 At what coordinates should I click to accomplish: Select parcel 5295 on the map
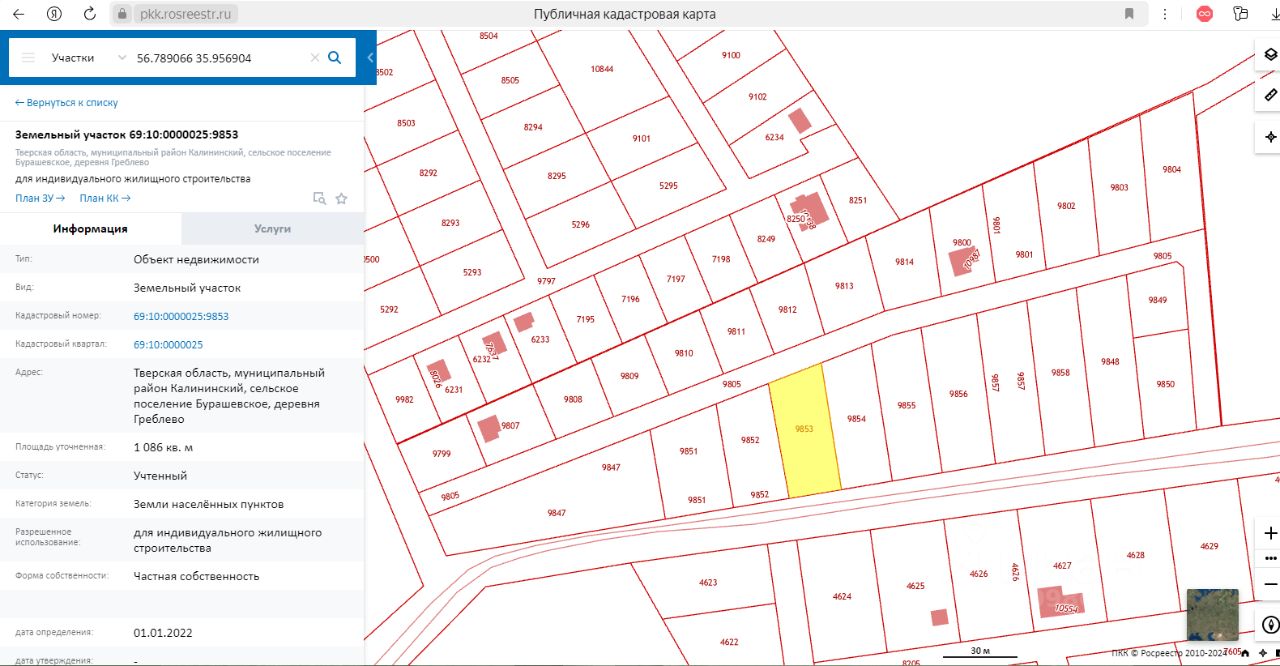click(x=668, y=186)
